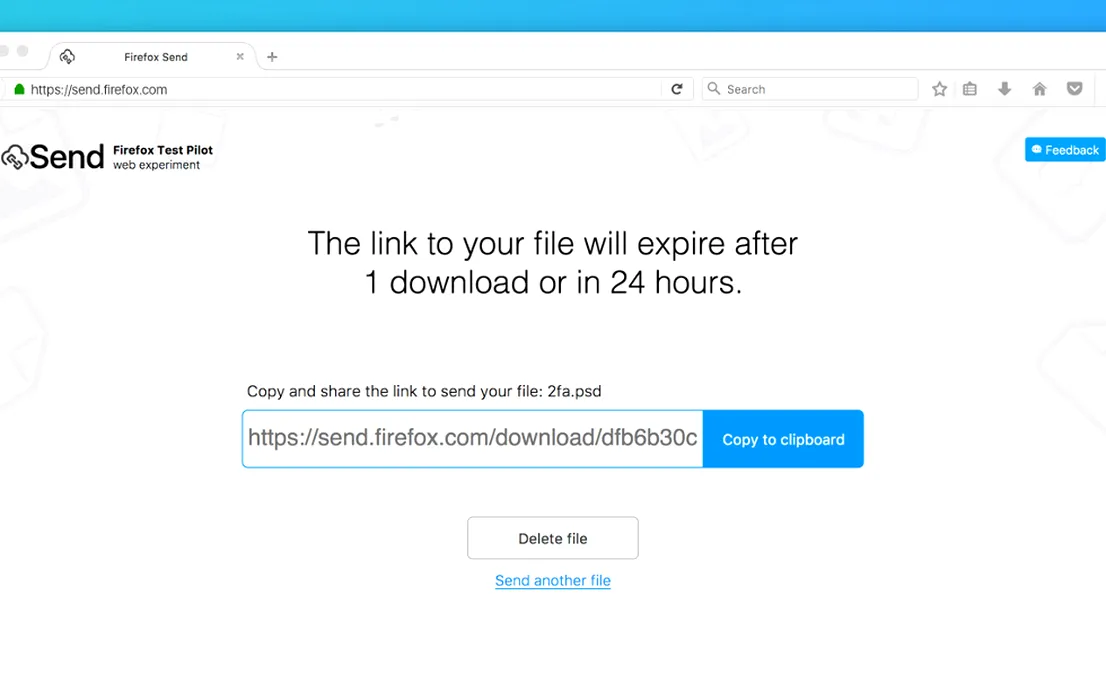Bookmark this page with the star icon
Image resolution: width=1106 pixels, height=700 pixels.
pyautogui.click(x=939, y=89)
